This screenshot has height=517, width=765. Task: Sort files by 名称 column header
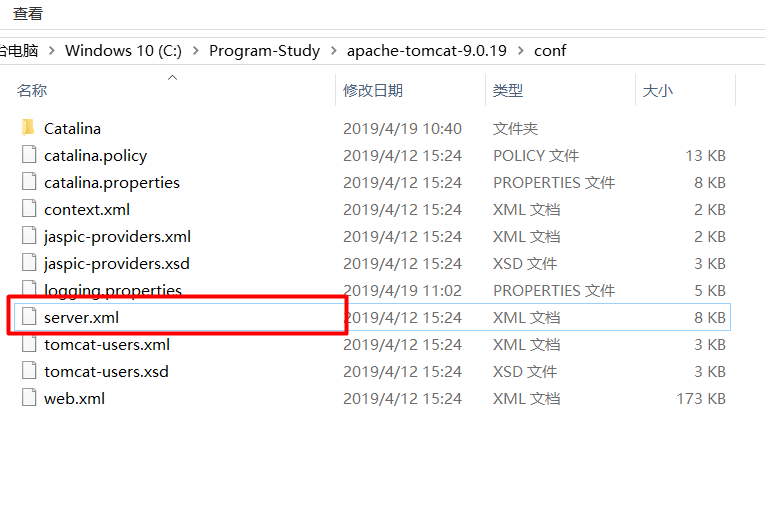32,91
